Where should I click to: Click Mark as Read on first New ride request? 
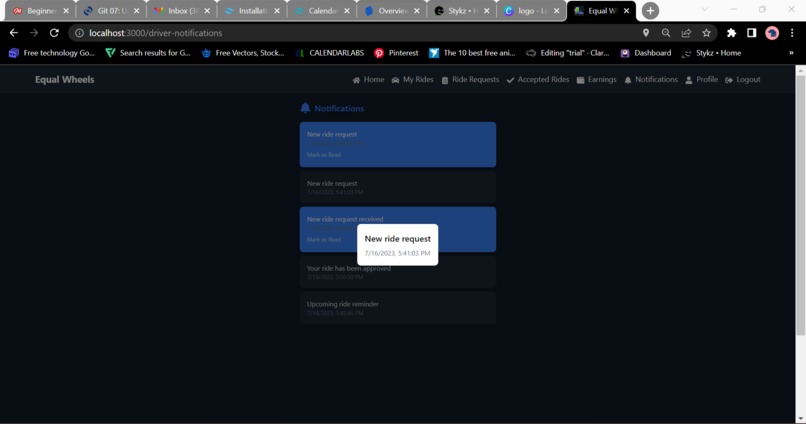coord(324,155)
